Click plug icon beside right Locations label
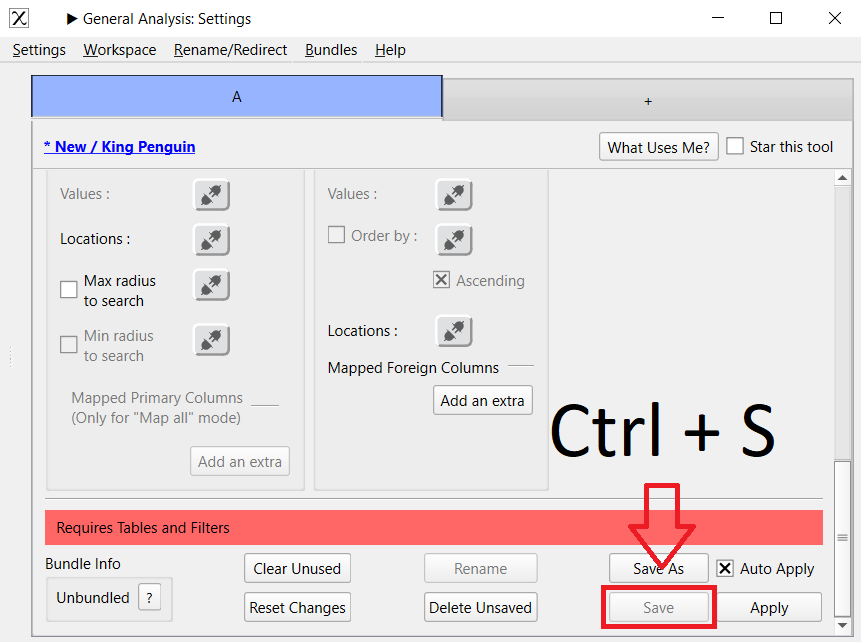The width and height of the screenshot is (861, 642). coord(454,331)
